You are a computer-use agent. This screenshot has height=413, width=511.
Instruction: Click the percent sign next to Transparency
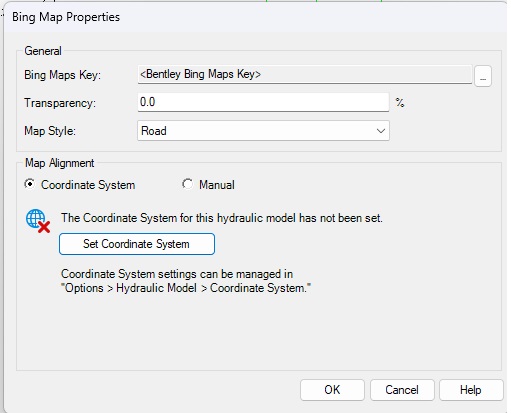click(x=400, y=103)
